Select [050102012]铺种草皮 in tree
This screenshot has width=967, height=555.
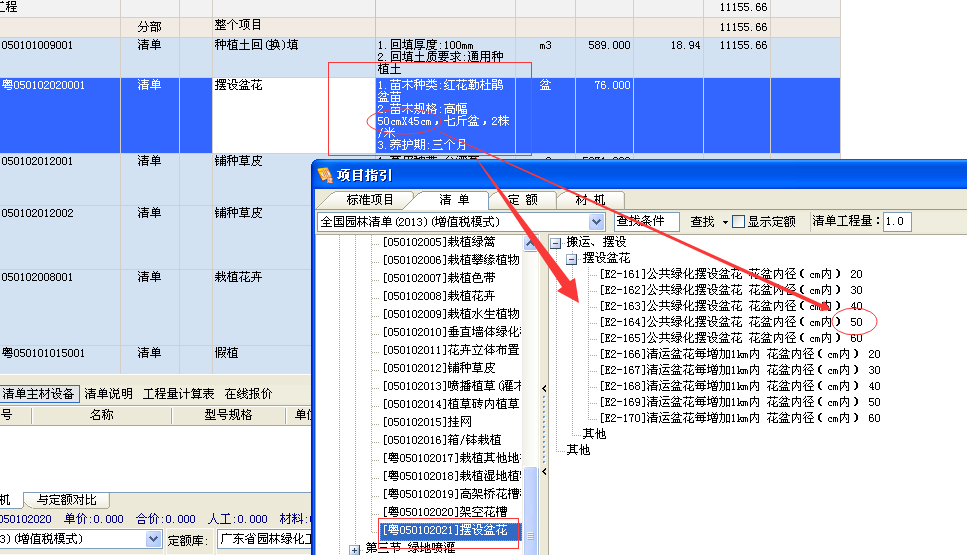pos(438,368)
